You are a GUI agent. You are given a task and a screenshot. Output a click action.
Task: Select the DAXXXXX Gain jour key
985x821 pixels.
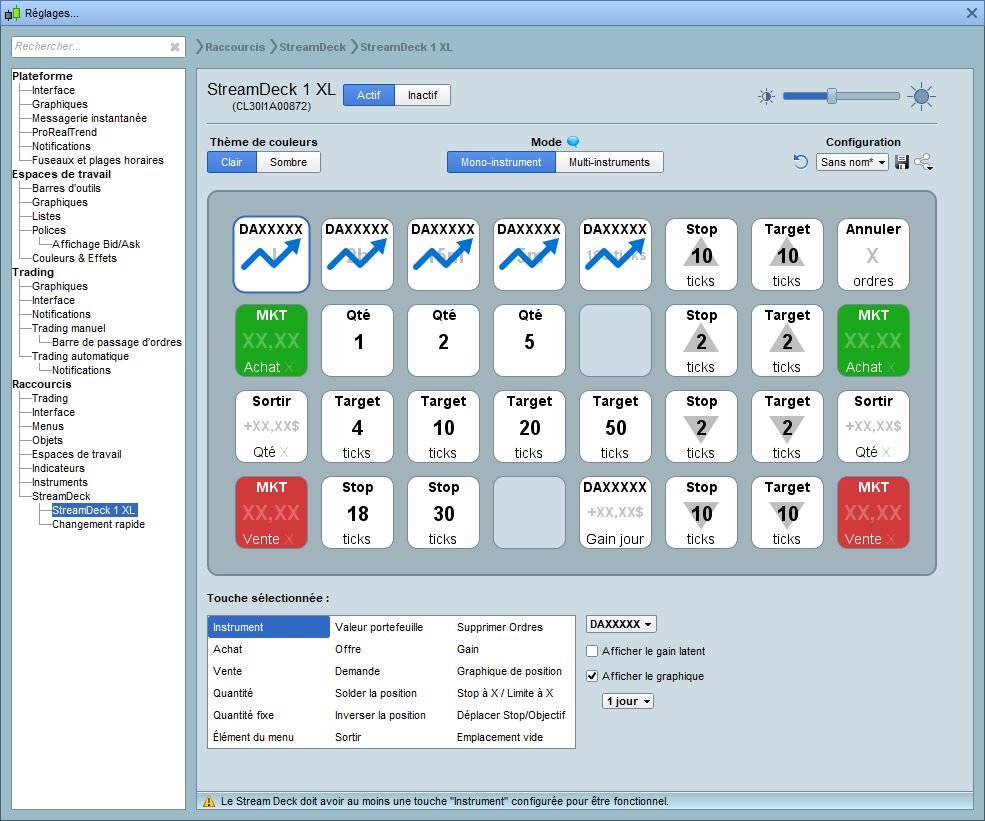click(x=616, y=513)
